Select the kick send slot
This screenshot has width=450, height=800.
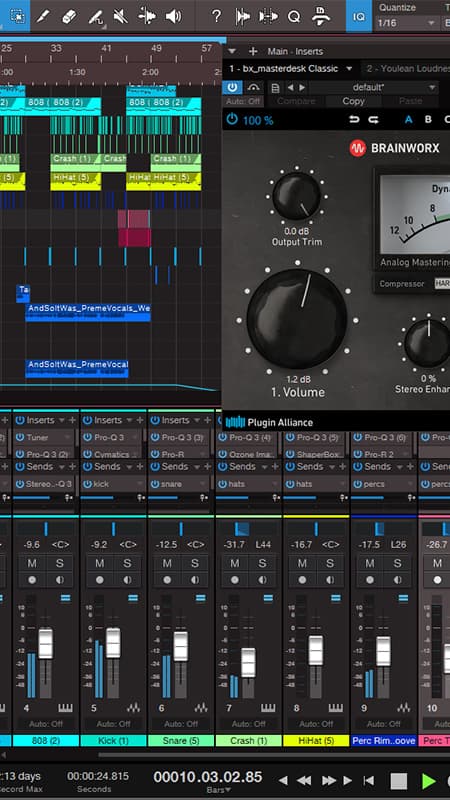[113, 484]
